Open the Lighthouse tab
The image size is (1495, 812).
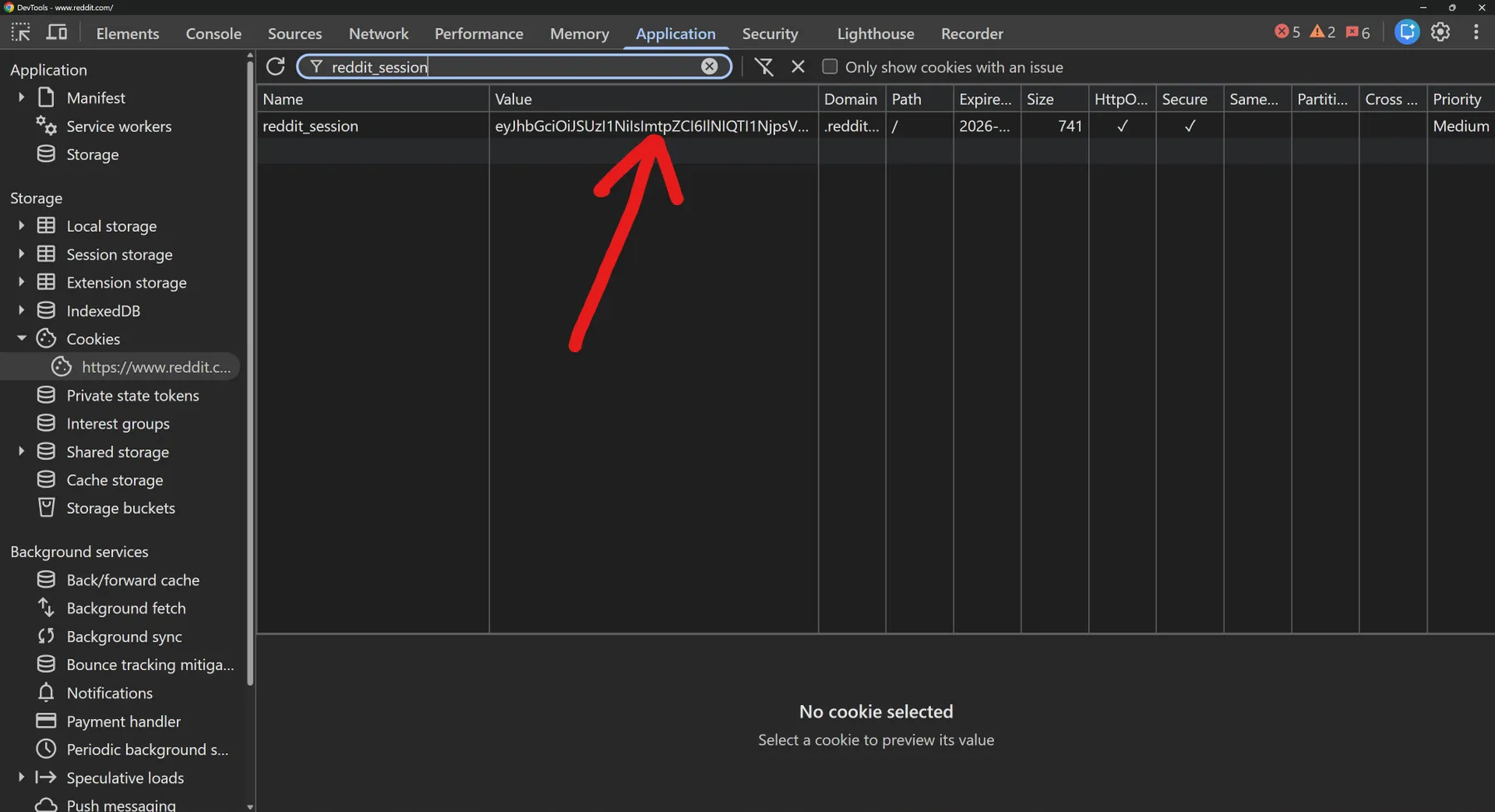click(875, 33)
